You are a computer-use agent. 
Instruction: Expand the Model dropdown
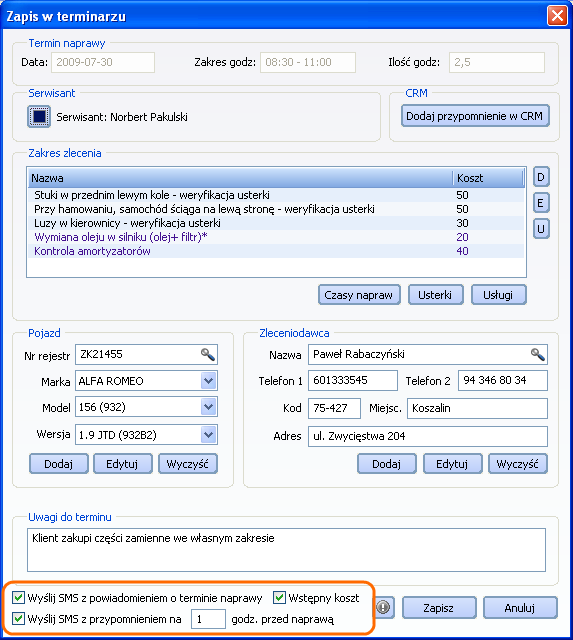point(209,407)
